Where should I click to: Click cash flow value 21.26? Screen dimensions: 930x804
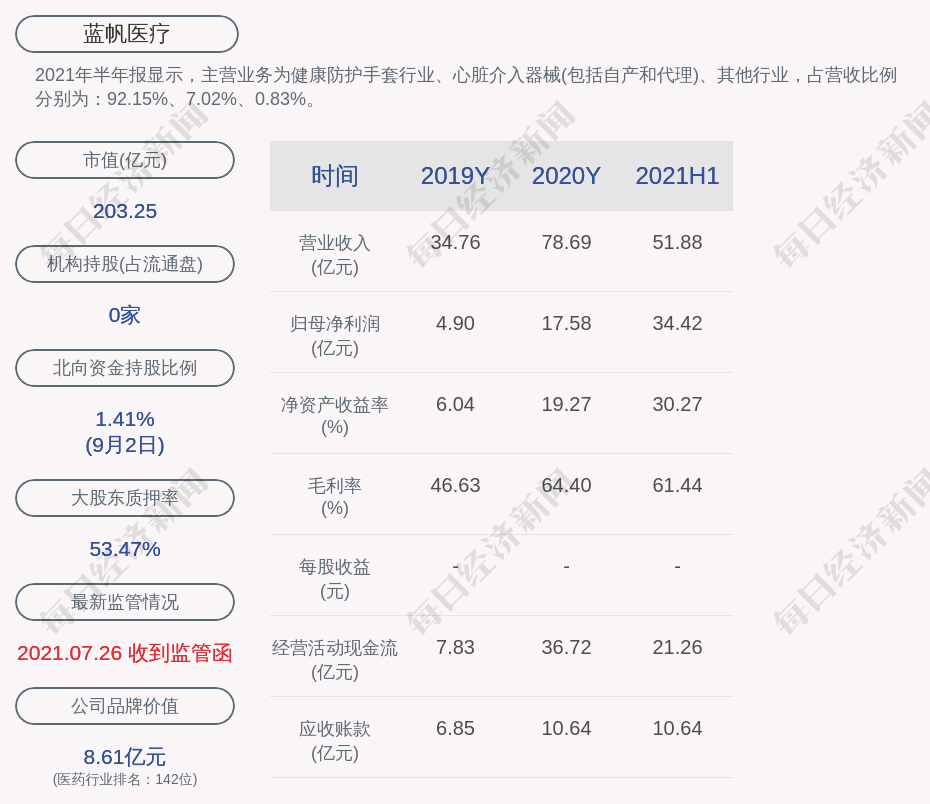pyautogui.click(x=677, y=647)
